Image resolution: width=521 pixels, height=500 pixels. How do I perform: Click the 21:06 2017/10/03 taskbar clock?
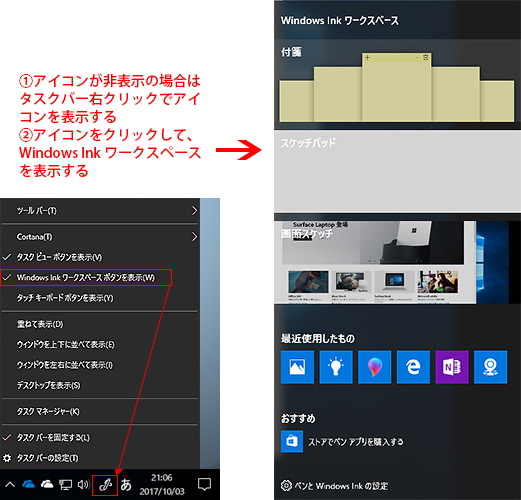click(x=162, y=484)
